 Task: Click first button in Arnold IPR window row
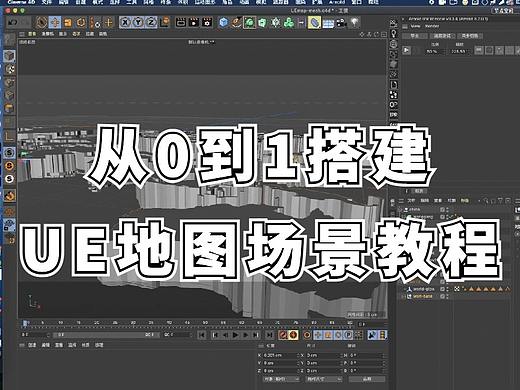414,36
